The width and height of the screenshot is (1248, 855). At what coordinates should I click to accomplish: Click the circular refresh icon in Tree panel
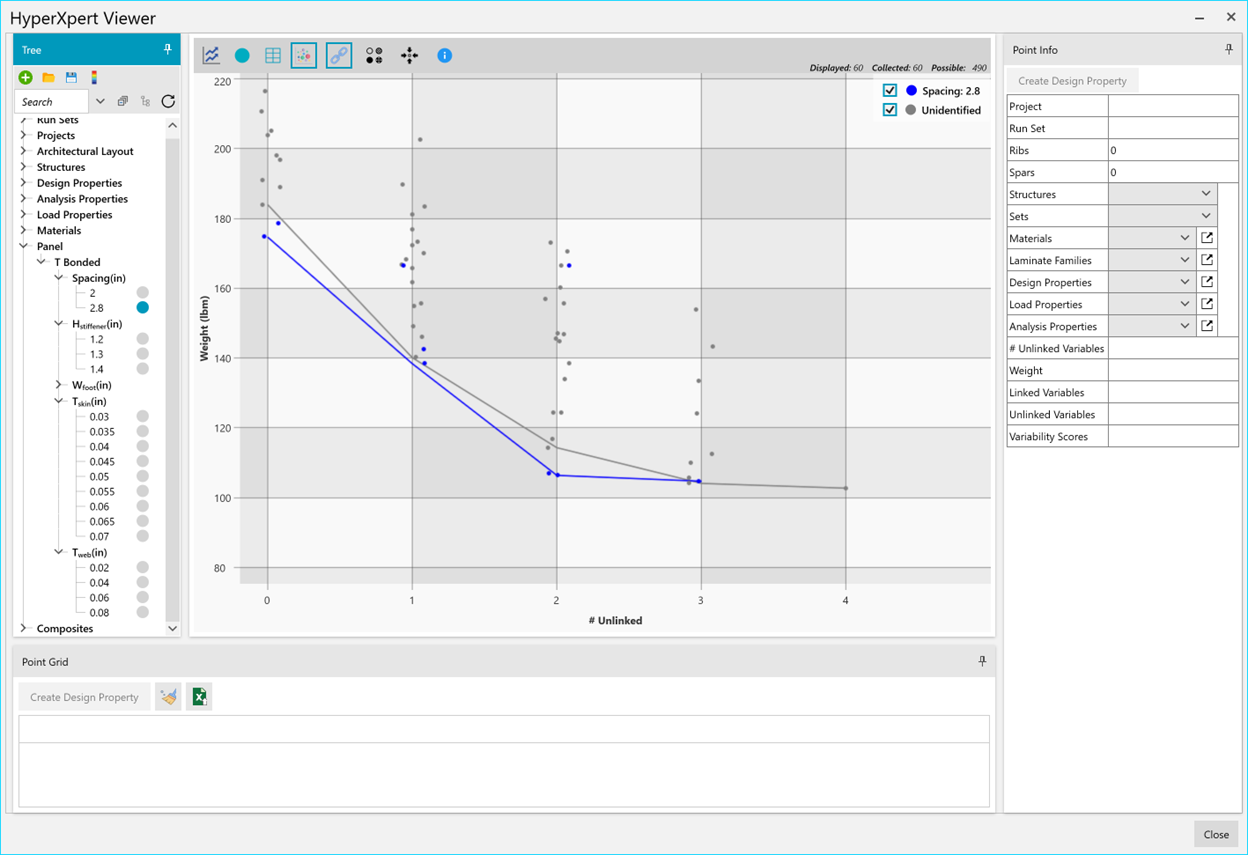pyautogui.click(x=168, y=102)
